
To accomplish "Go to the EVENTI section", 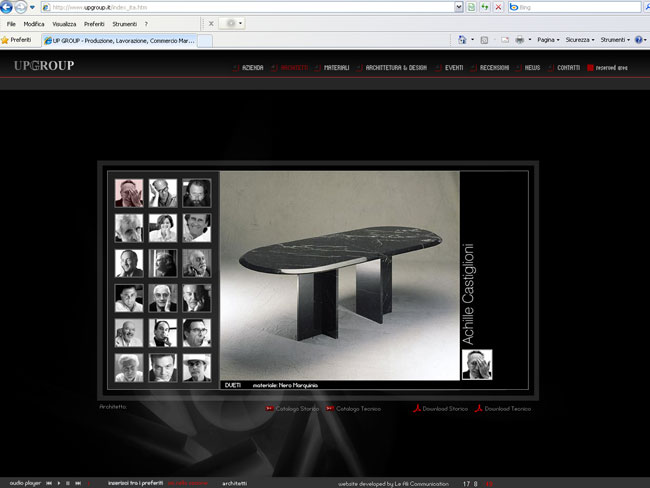I will coord(454,68).
